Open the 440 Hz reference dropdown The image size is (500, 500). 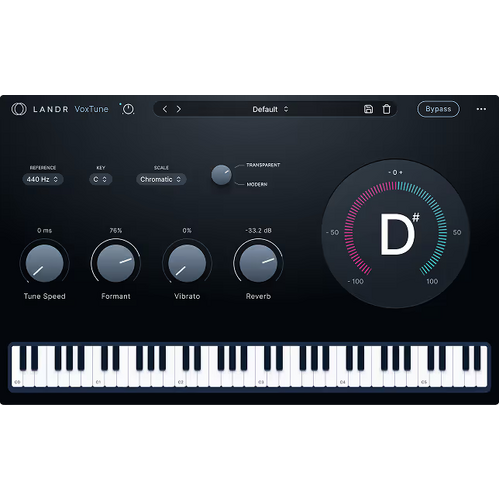tap(43, 179)
